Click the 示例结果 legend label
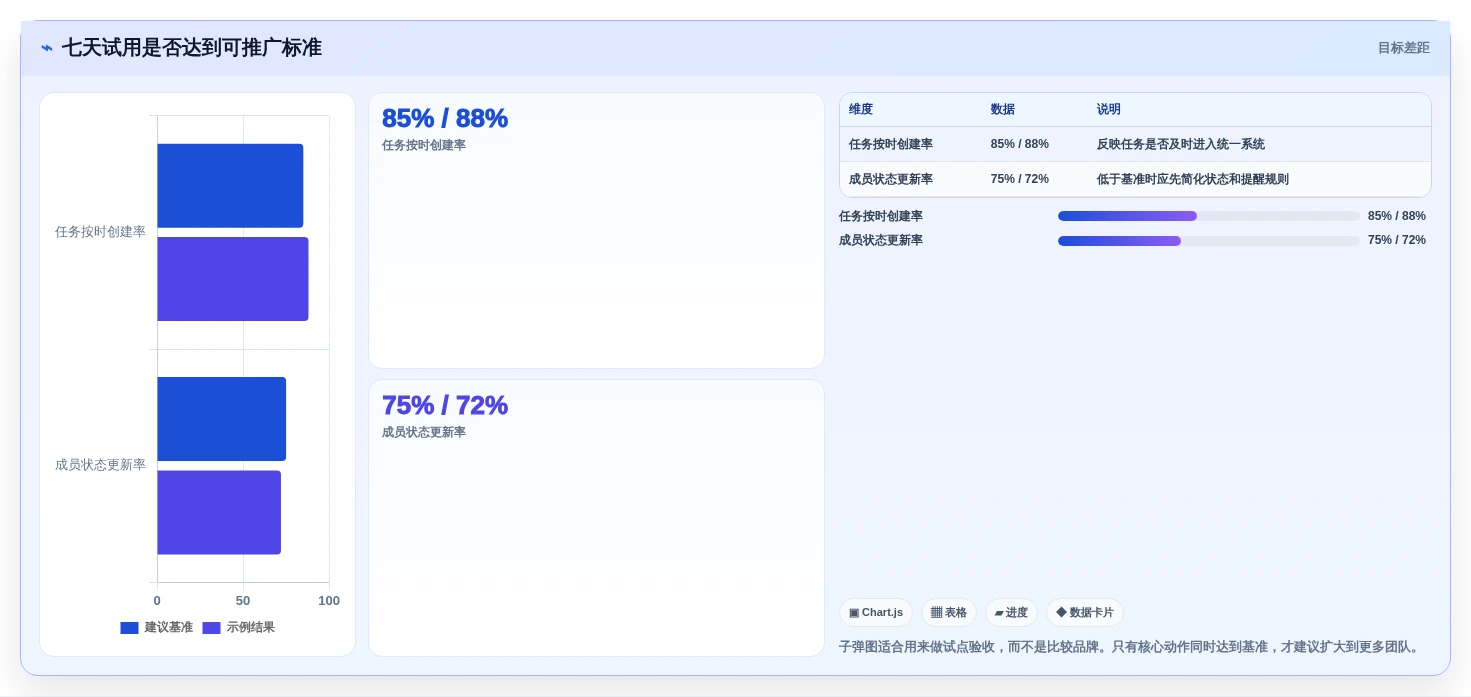1471x697 pixels. pos(250,628)
